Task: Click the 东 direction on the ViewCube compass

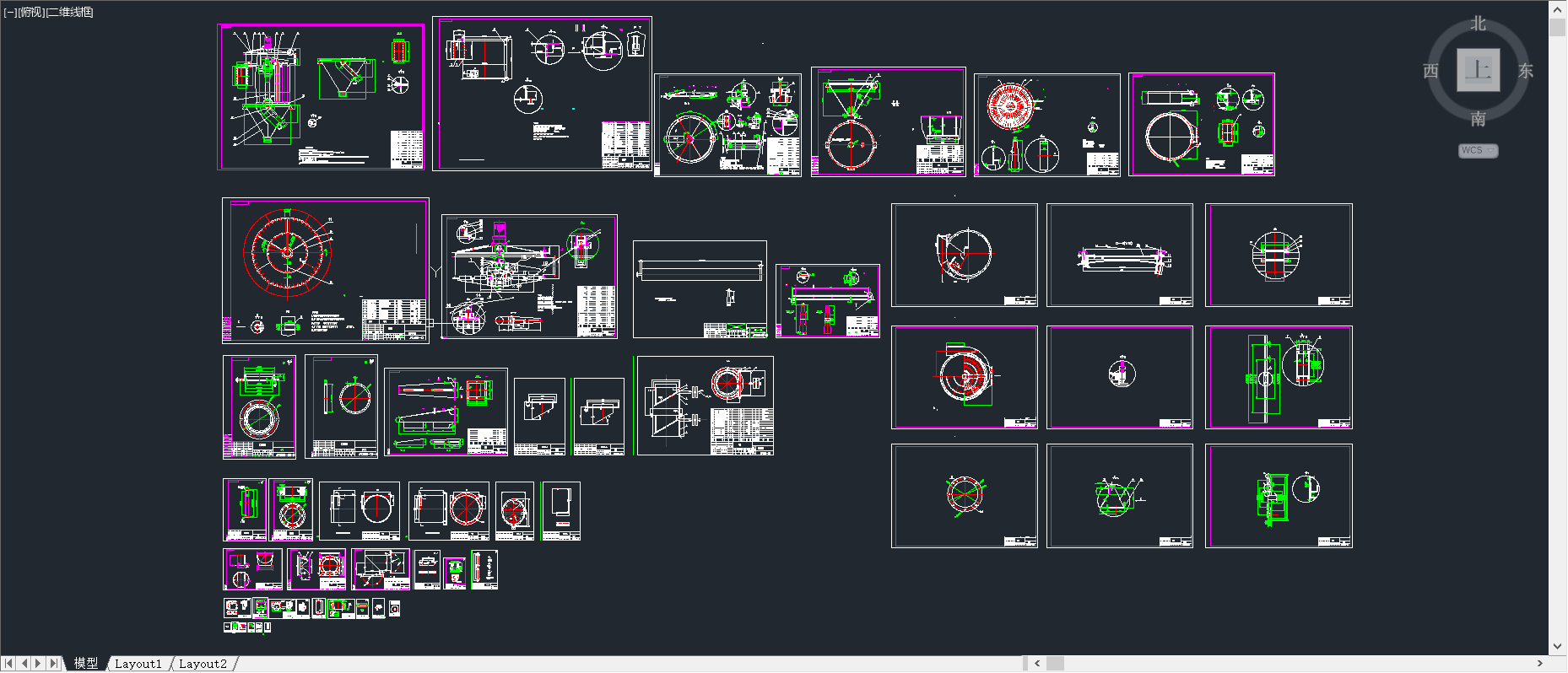Action: click(1526, 71)
